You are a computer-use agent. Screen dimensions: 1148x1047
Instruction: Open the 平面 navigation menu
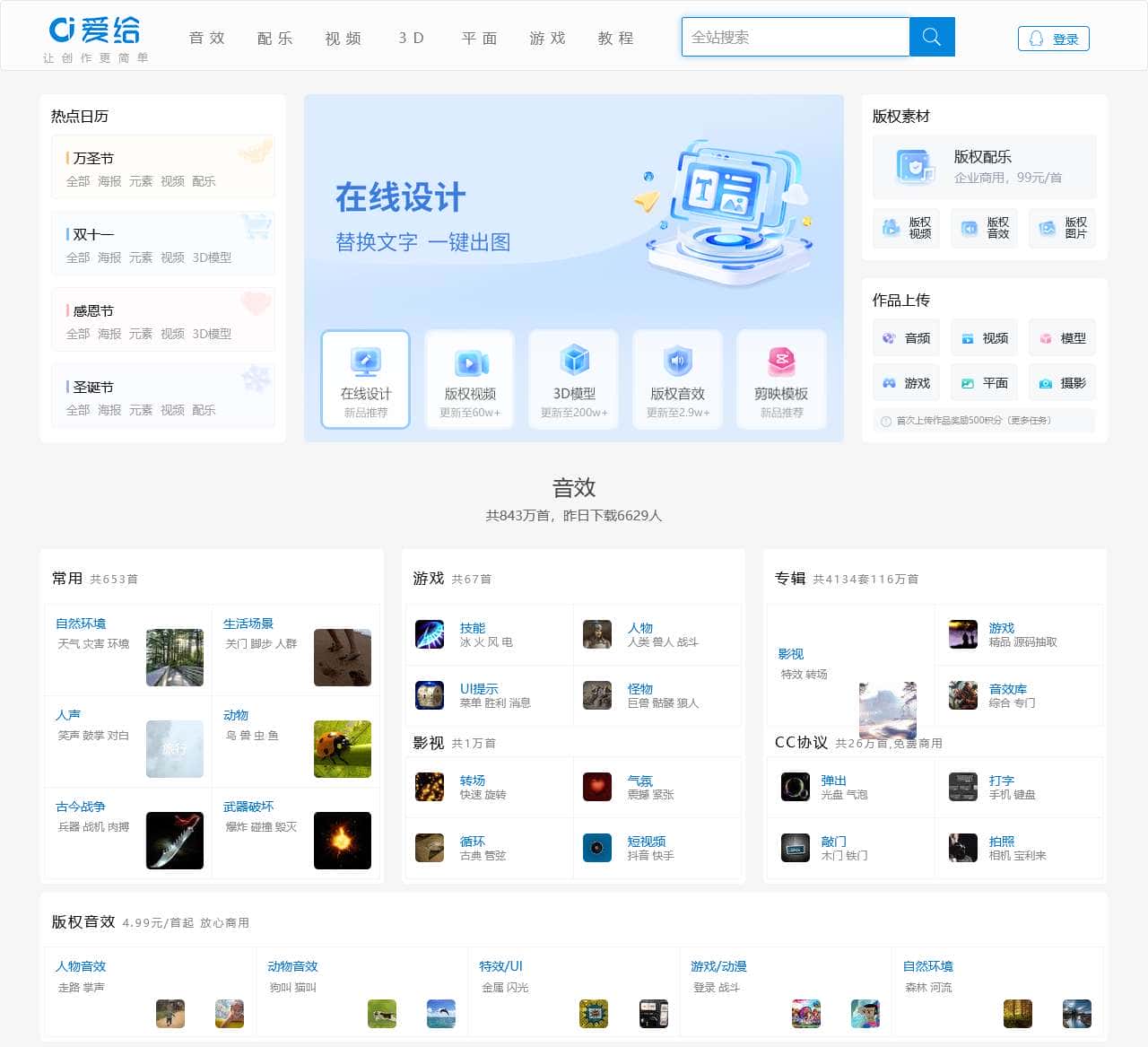(480, 38)
